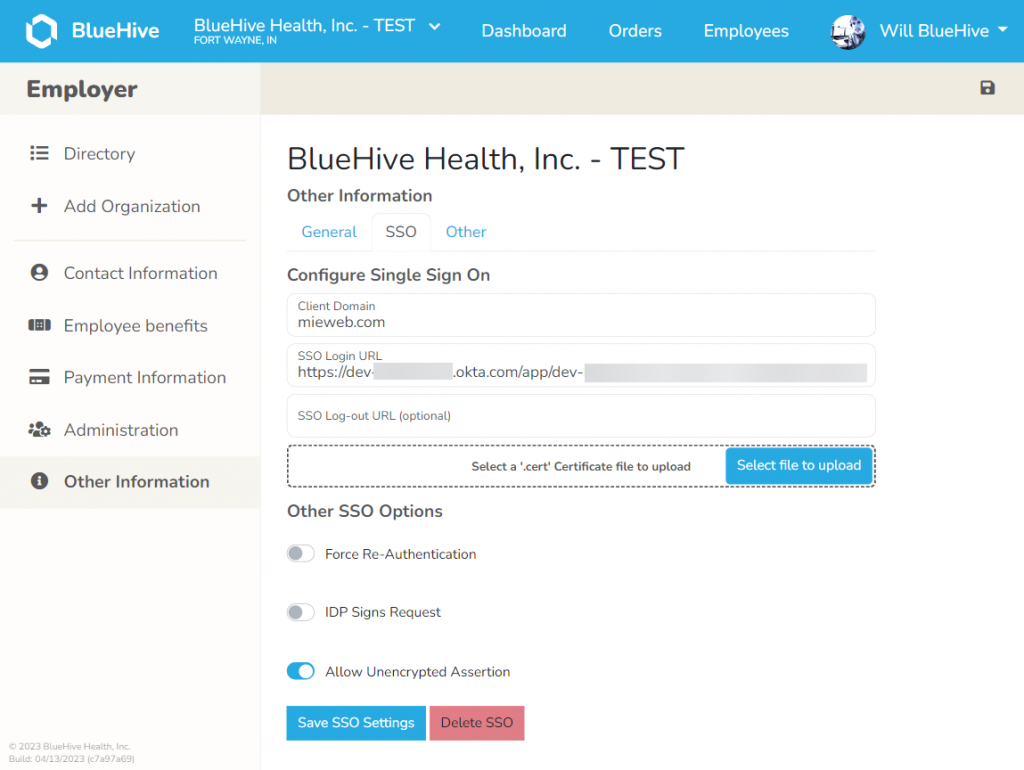Turn on IDP Signs Request
The image size is (1024, 770).
tap(300, 611)
